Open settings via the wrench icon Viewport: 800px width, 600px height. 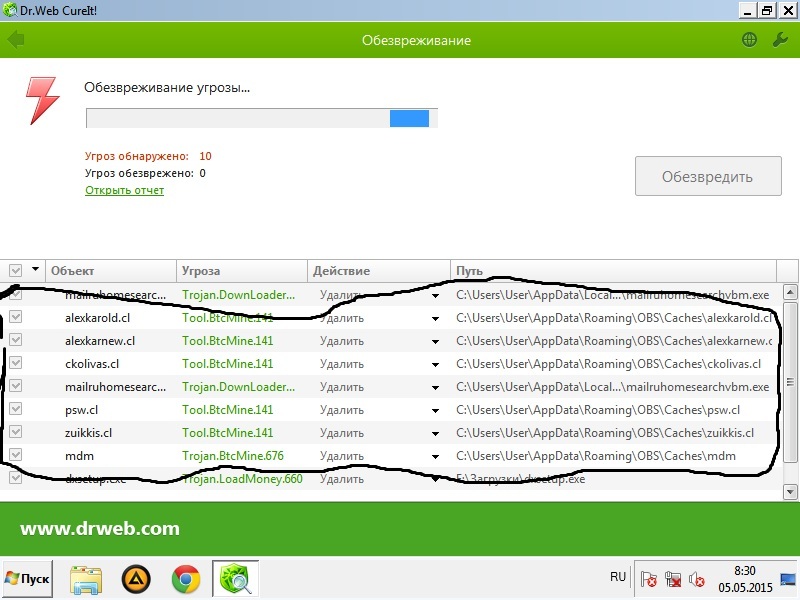click(781, 40)
